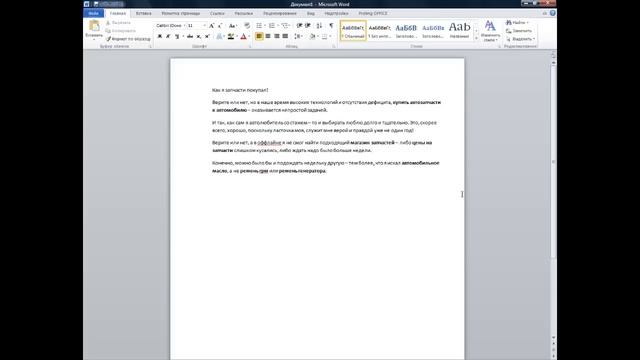
Task: Apply the Heading 1 style (АаБбВ)
Action: 406,31
